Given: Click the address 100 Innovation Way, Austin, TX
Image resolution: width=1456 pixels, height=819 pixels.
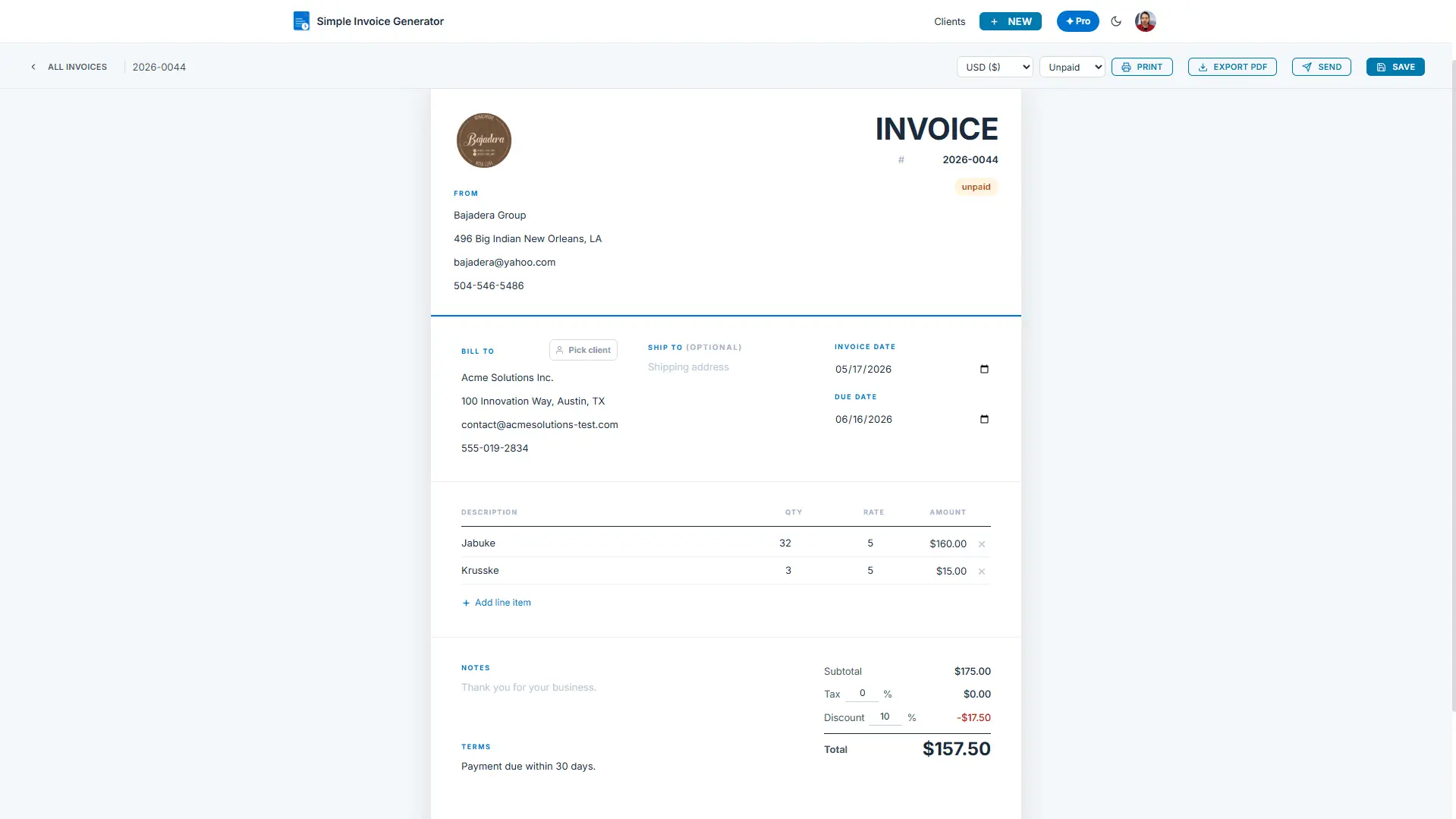Looking at the screenshot, I should tap(533, 402).
